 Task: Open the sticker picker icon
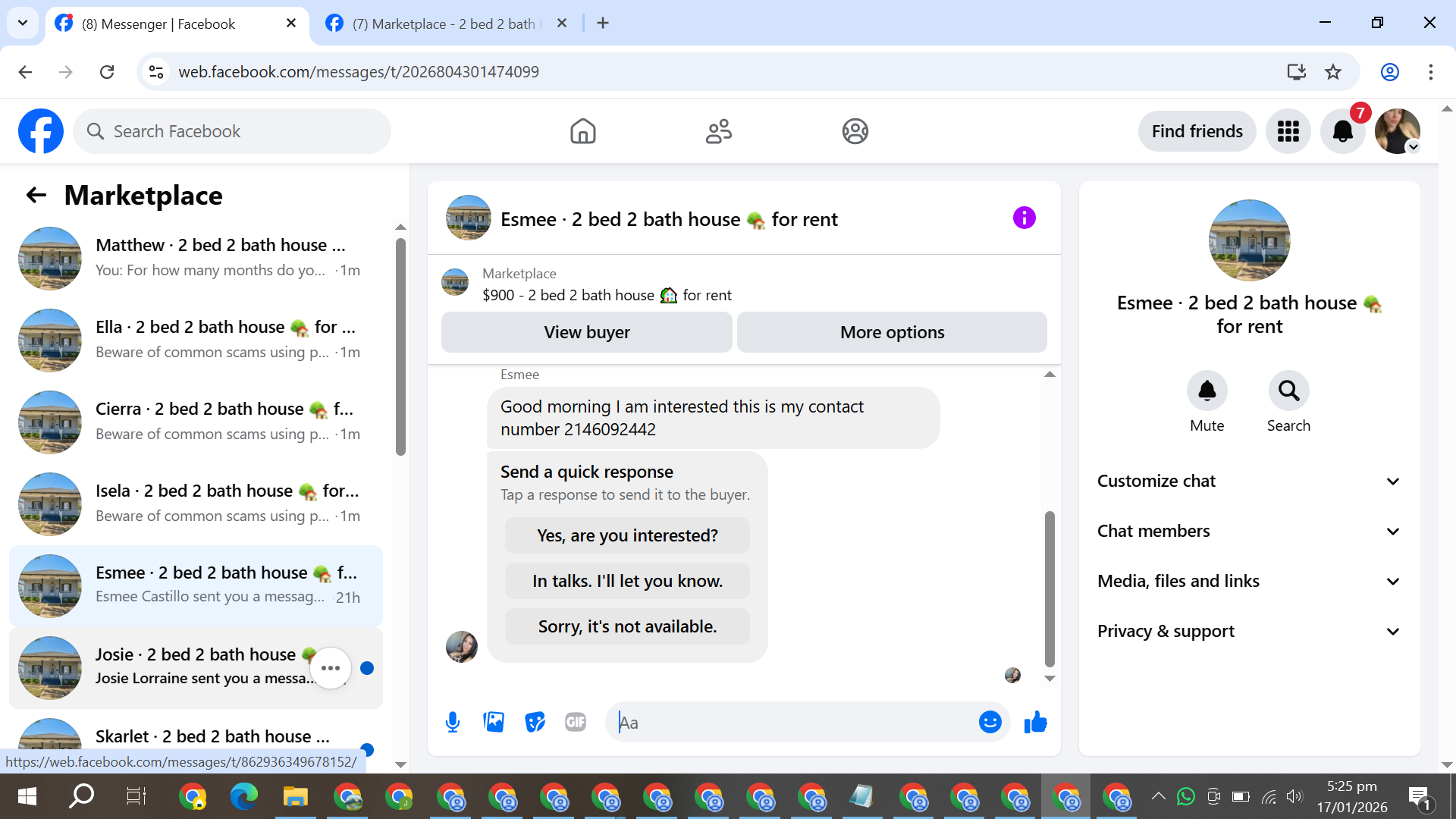coord(535,722)
